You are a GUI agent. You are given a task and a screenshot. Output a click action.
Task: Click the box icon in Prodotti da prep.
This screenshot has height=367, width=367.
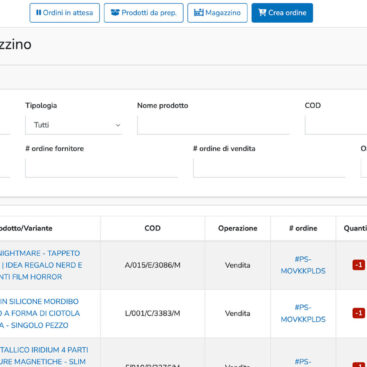click(x=115, y=13)
